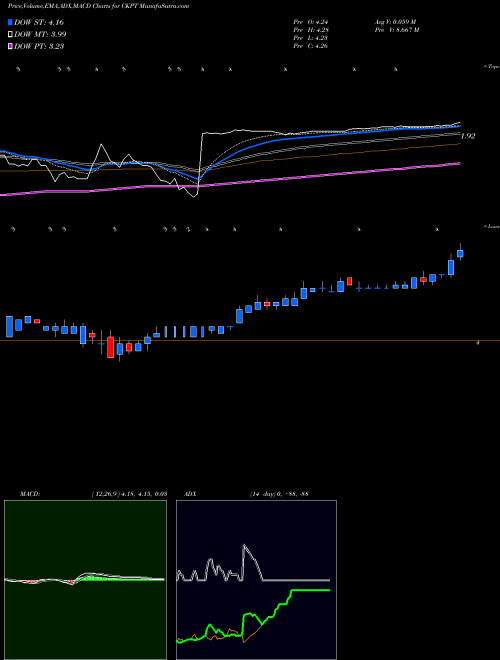Viewport: 500px width, 660px height.
Task: Click the '<Tops' marker label
Action: click(x=492, y=67)
